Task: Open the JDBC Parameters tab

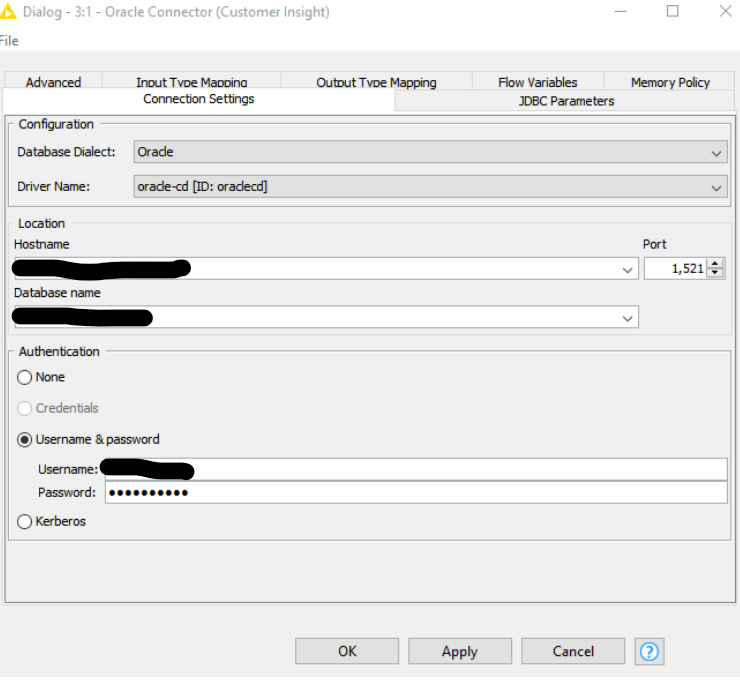Action: [566, 101]
